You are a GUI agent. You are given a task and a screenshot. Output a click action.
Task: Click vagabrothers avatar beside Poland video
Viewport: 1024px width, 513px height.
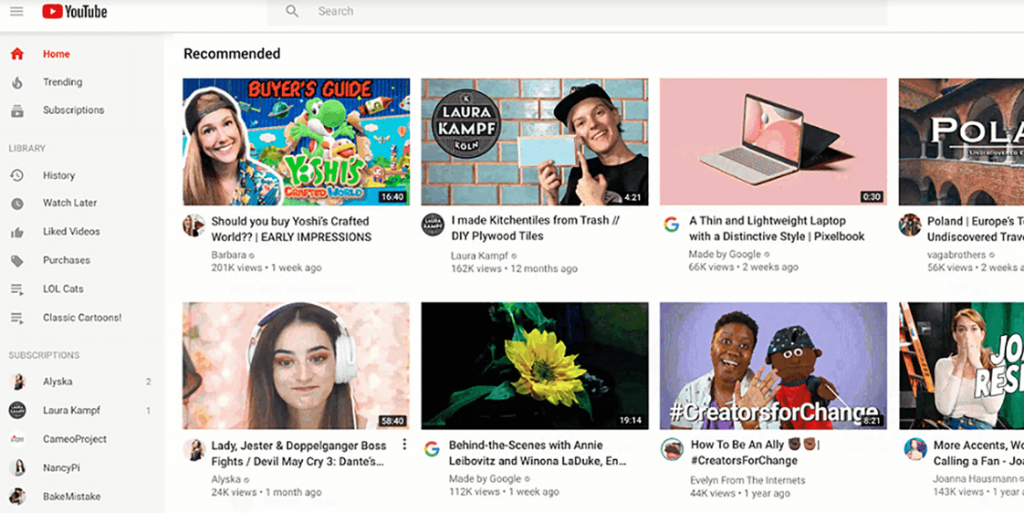(910, 225)
